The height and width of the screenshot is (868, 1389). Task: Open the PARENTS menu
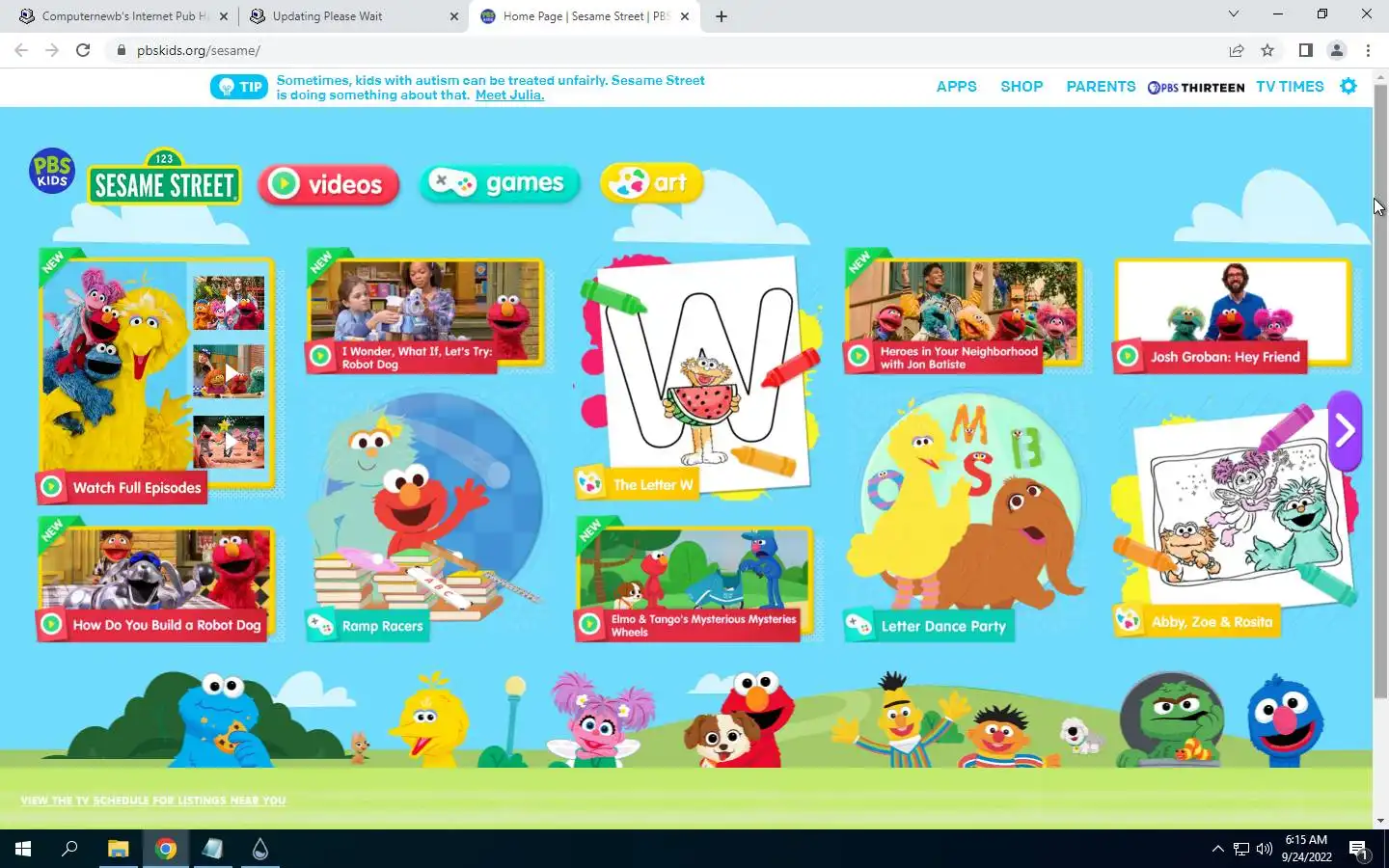click(1101, 87)
